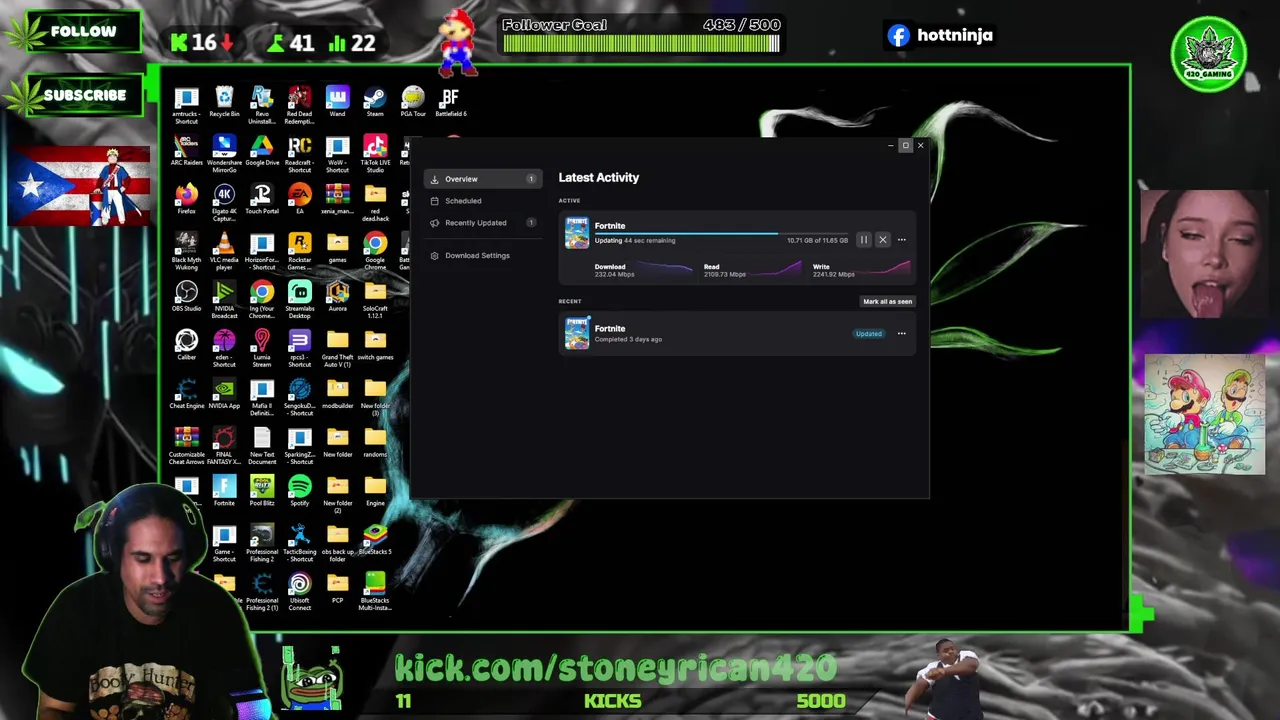The width and height of the screenshot is (1280, 720).
Task: Click Mark all as seen button
Action: tap(888, 301)
